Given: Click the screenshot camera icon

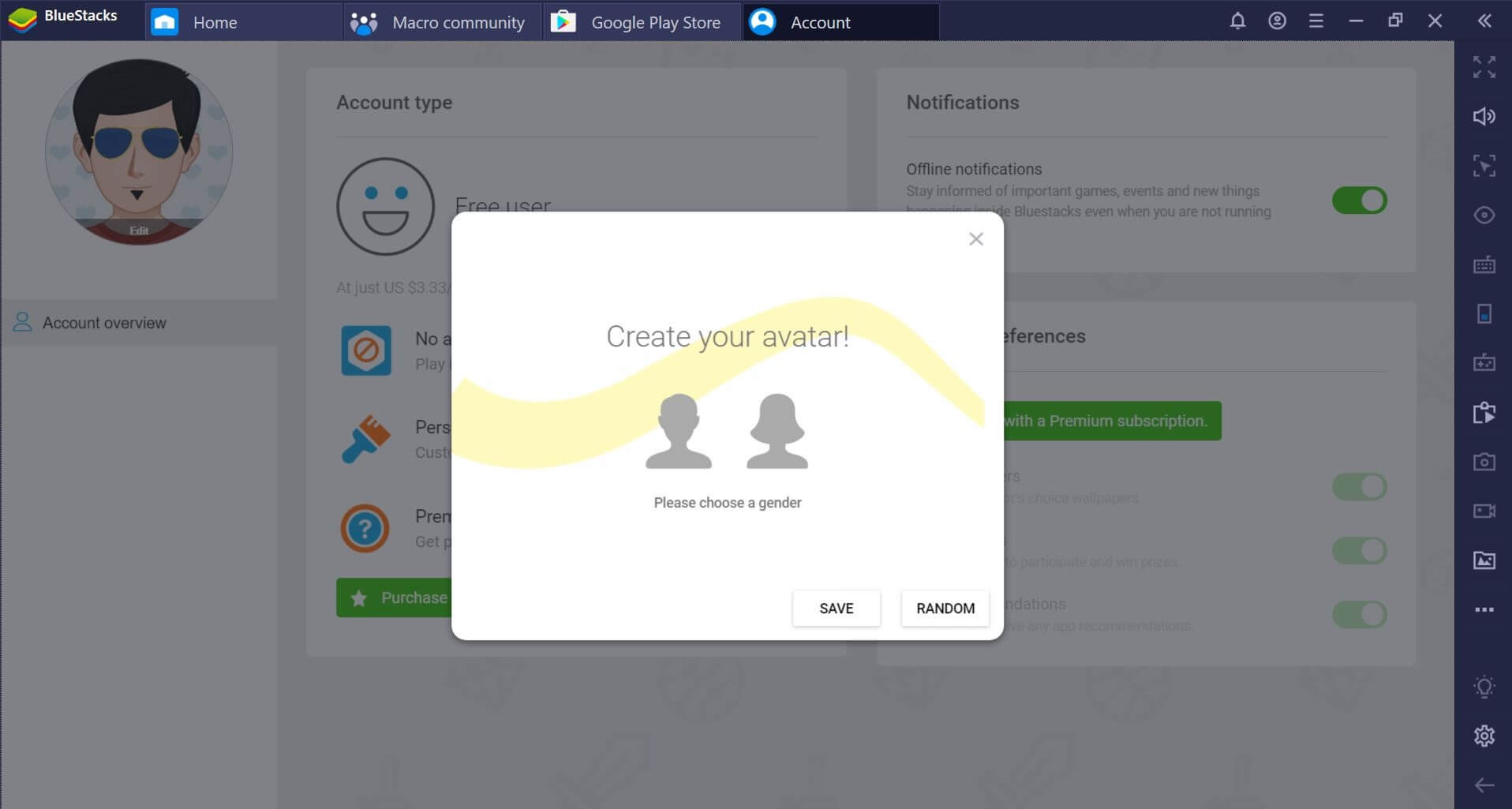Looking at the screenshot, I should tap(1484, 462).
